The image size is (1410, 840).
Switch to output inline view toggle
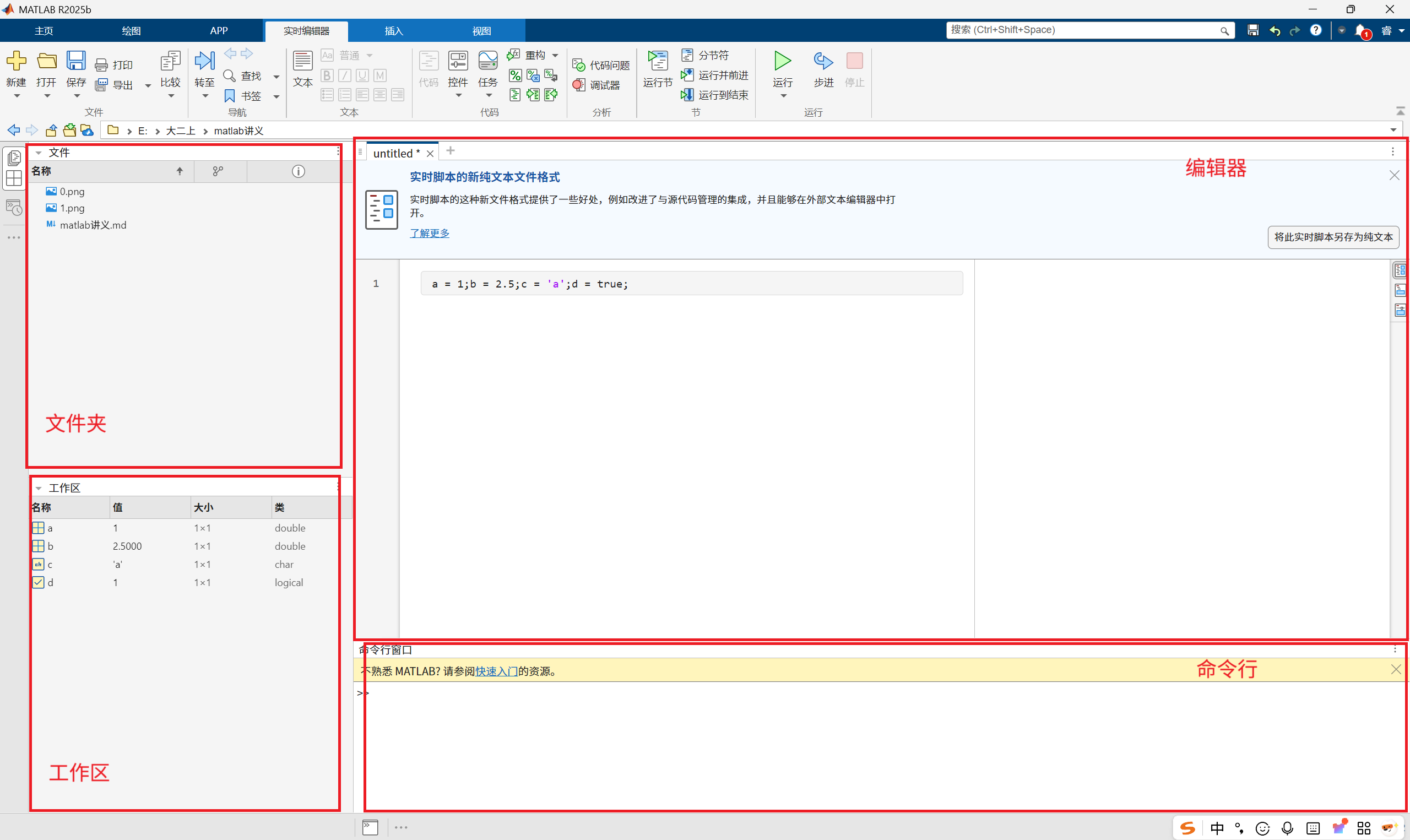tap(1400, 290)
